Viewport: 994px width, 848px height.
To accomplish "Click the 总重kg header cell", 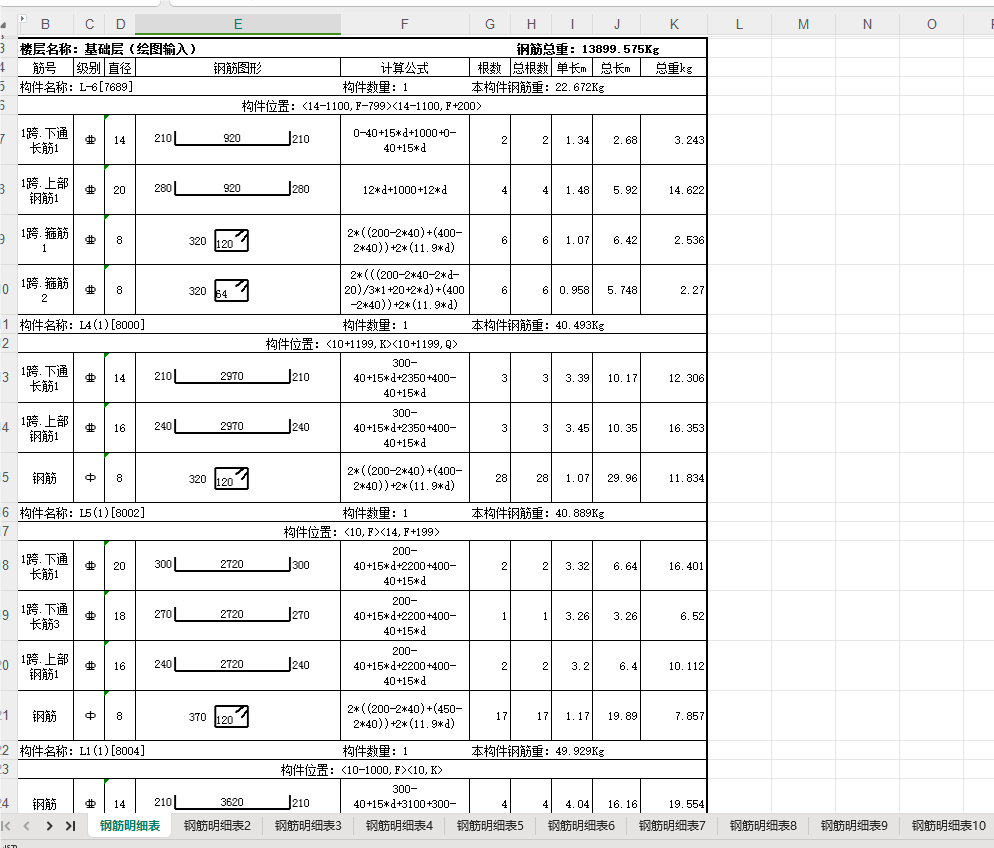I will tap(674, 68).
